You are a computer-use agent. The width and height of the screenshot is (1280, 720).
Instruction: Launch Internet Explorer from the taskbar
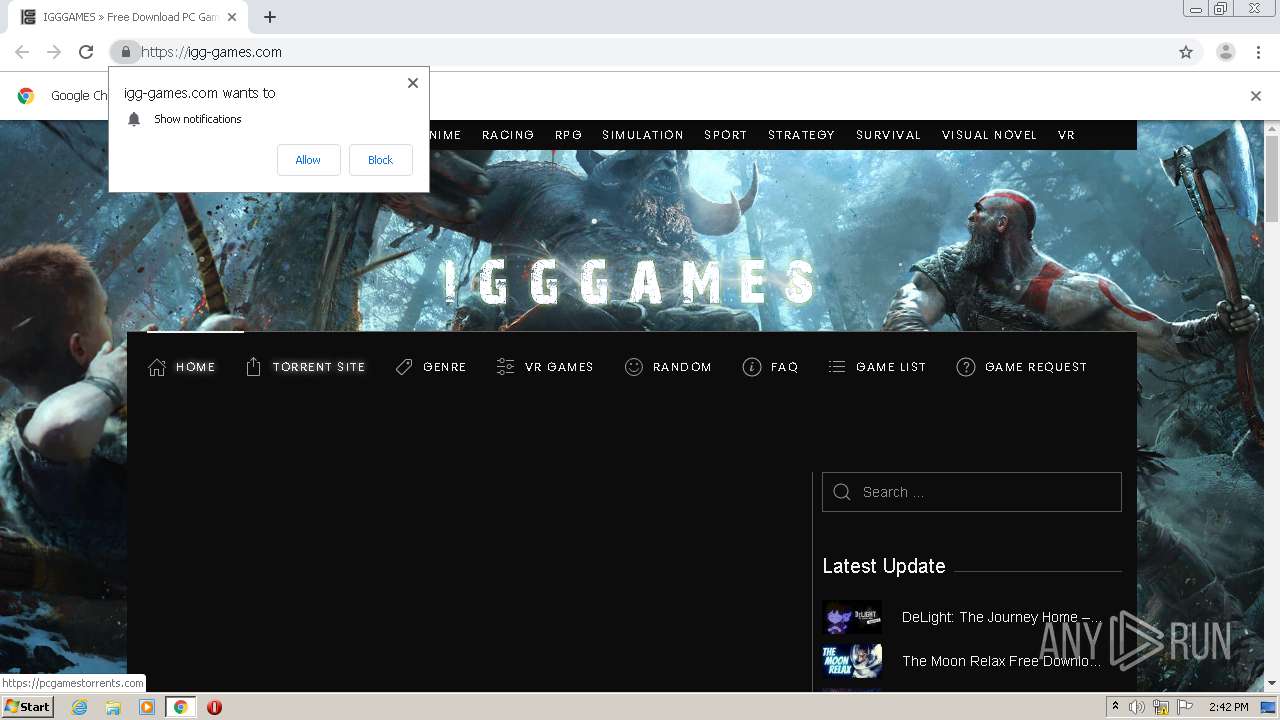pos(79,707)
